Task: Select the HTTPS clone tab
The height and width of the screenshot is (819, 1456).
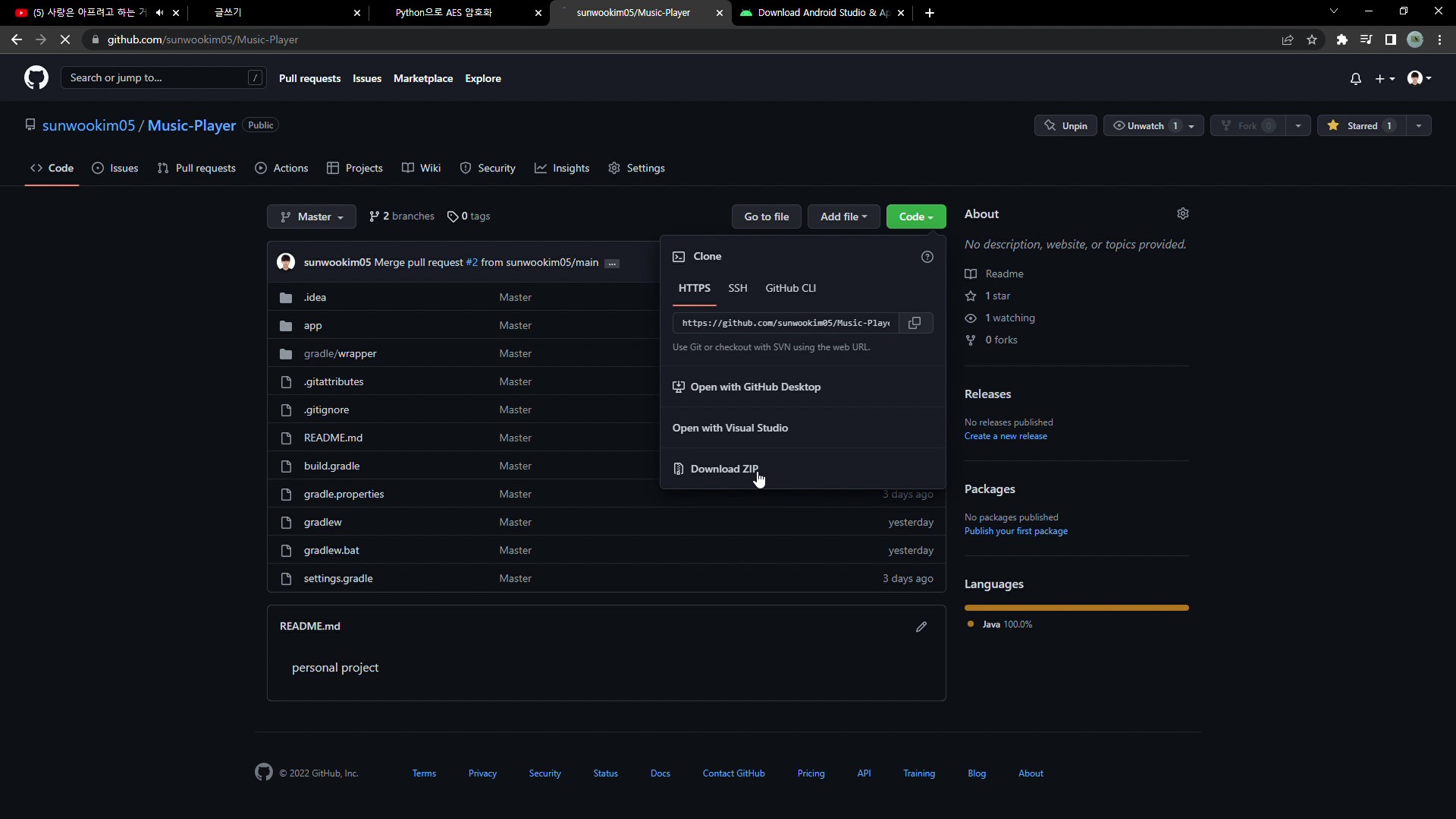Action: point(694,288)
